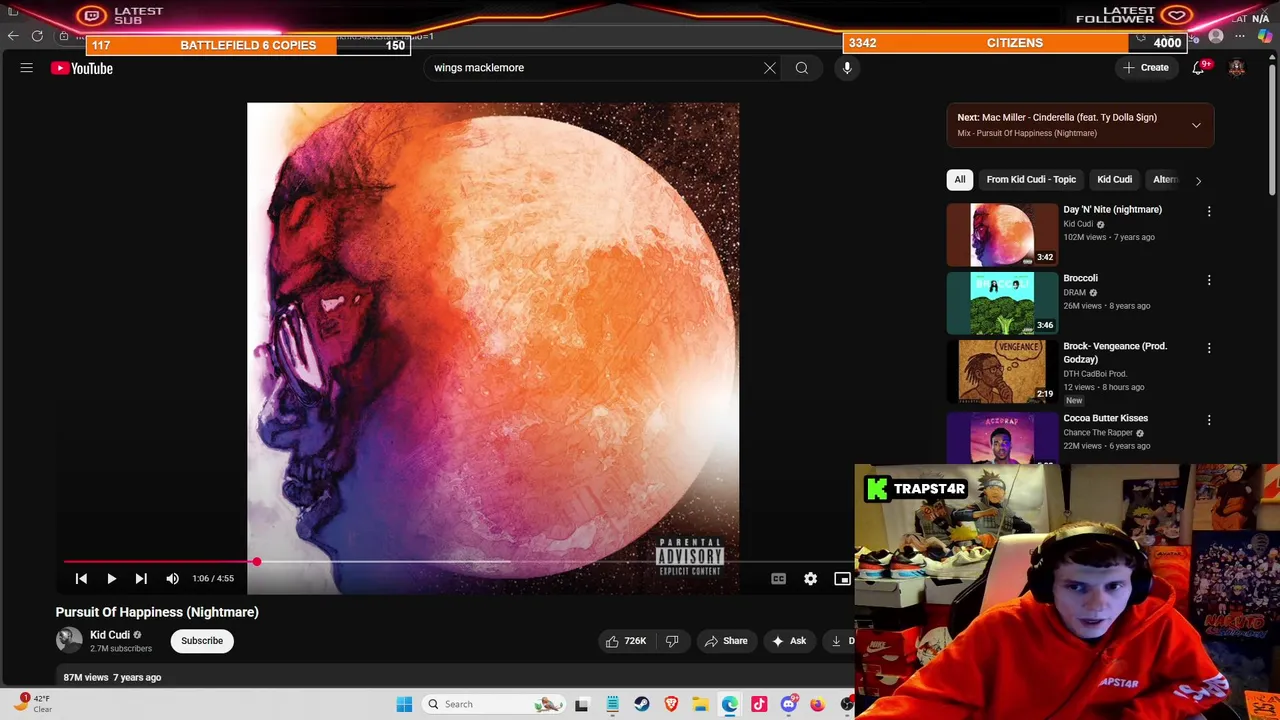Select the partially visible Alternative chip
The width and height of the screenshot is (1280, 720).
click(1165, 179)
